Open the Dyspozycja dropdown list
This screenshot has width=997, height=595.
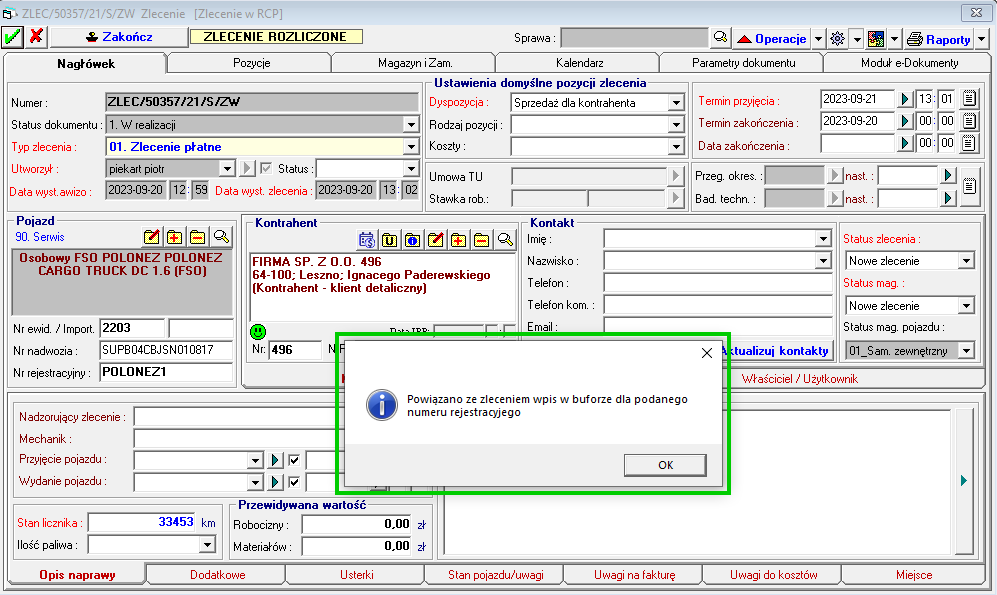pyautogui.click(x=674, y=102)
